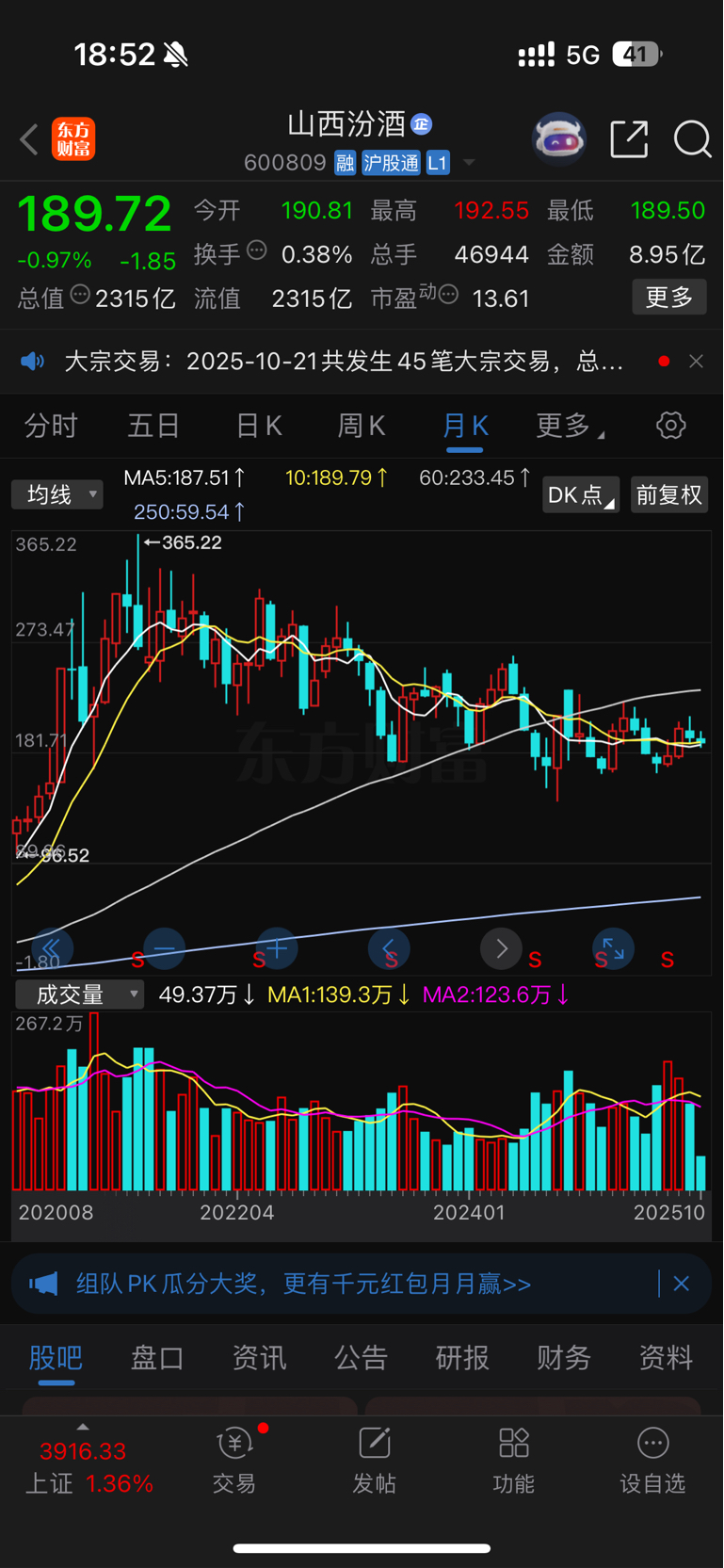Open the 均线 indicator dropdown
Screen dimensions: 724x1568
click(56, 494)
